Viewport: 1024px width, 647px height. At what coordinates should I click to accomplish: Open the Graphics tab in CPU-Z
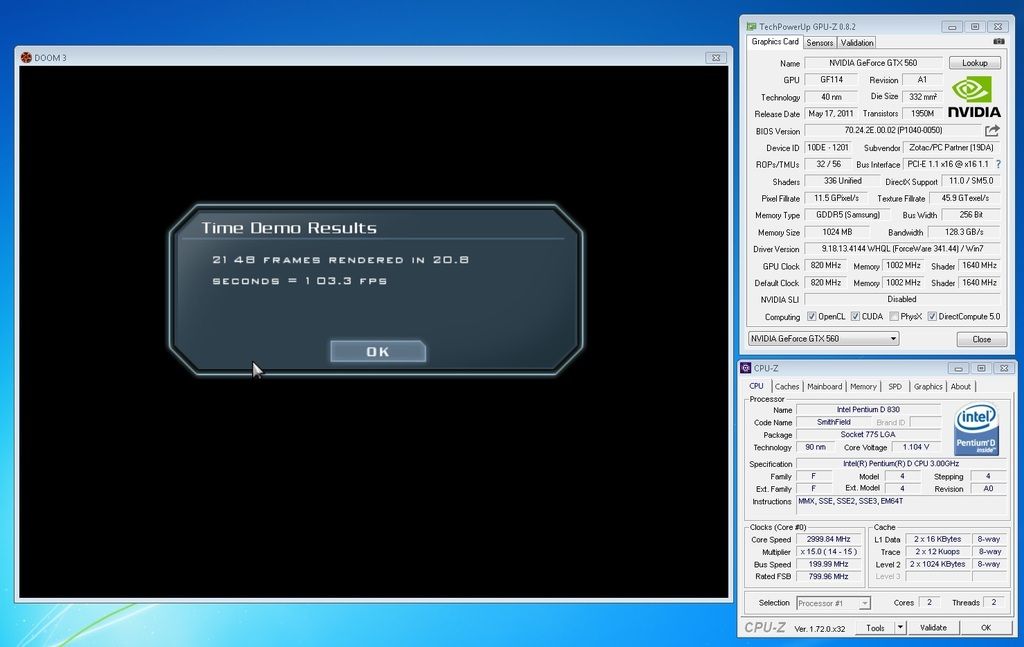click(928, 387)
